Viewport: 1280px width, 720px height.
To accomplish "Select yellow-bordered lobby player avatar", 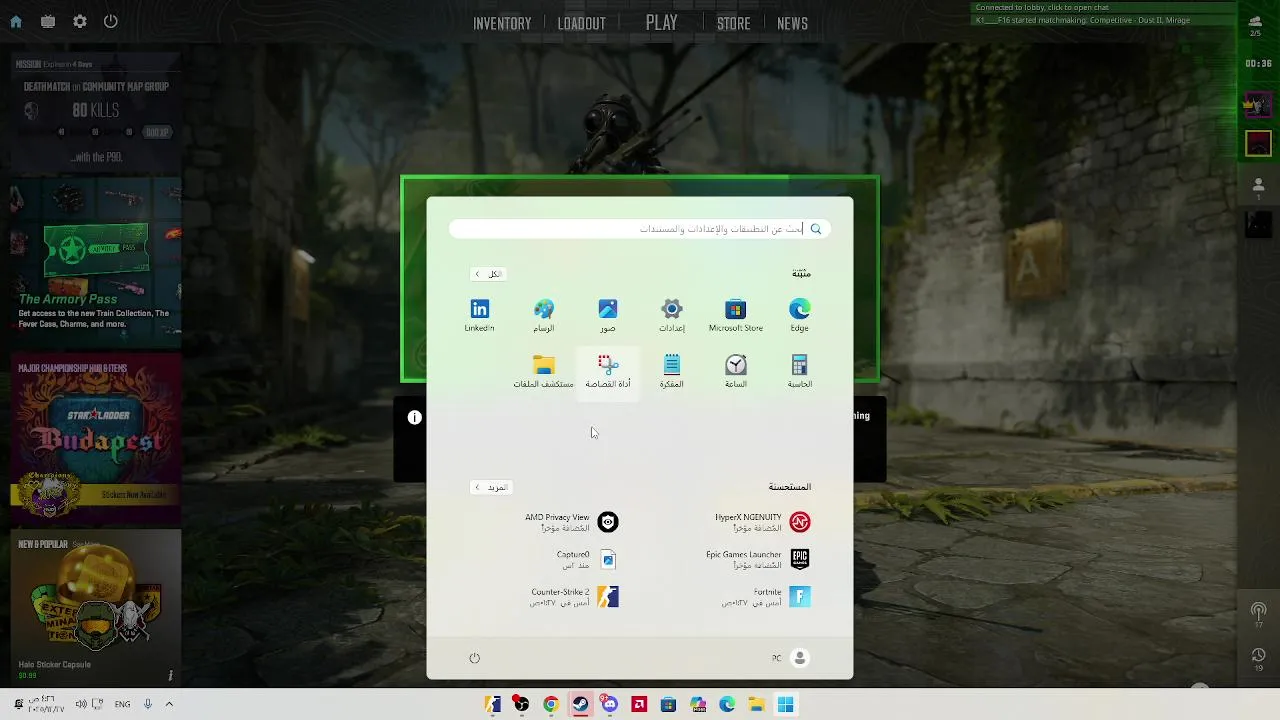I will pyautogui.click(x=1258, y=143).
